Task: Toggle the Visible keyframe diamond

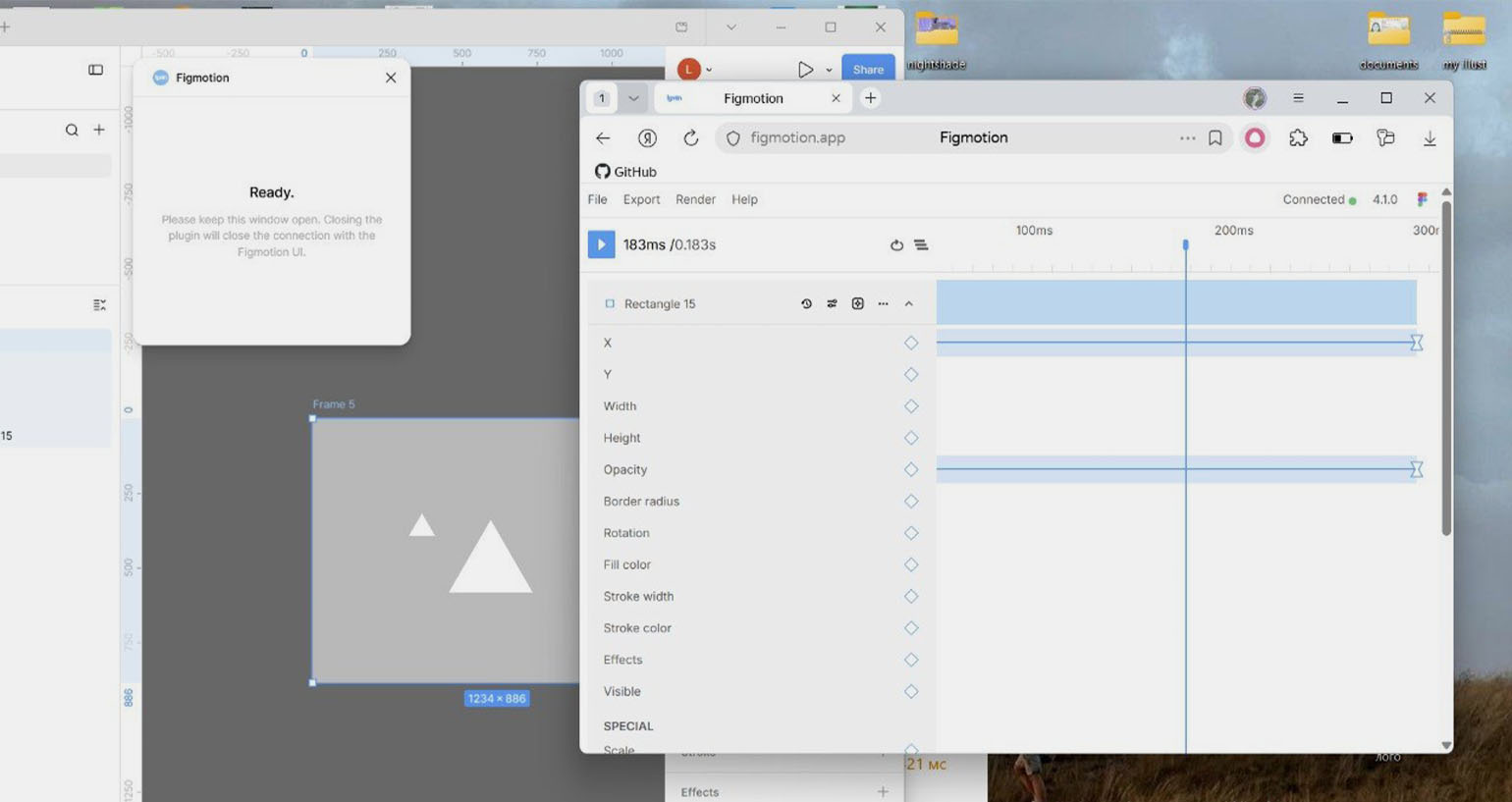Action: coord(911,691)
